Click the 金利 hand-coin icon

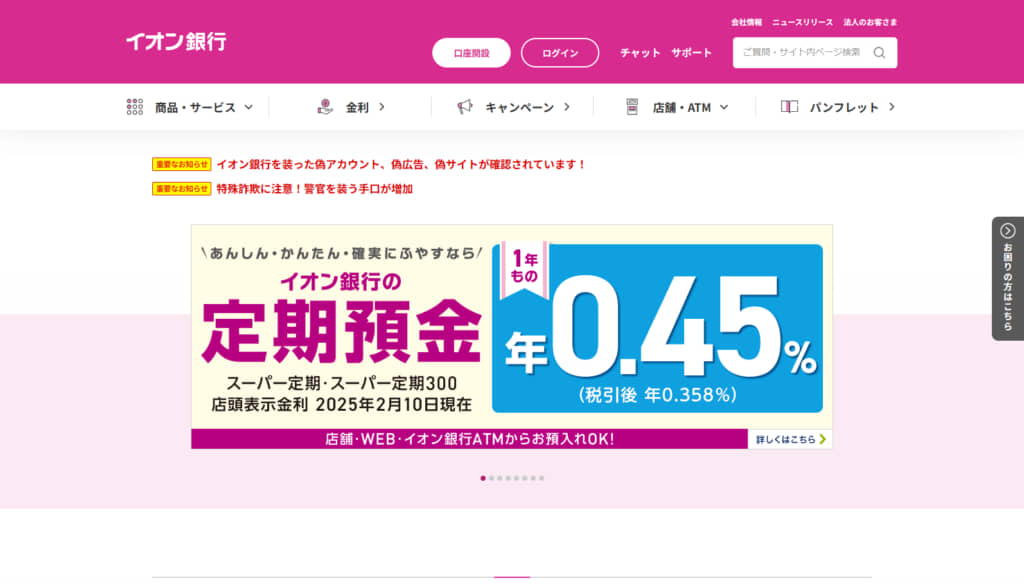click(324, 107)
